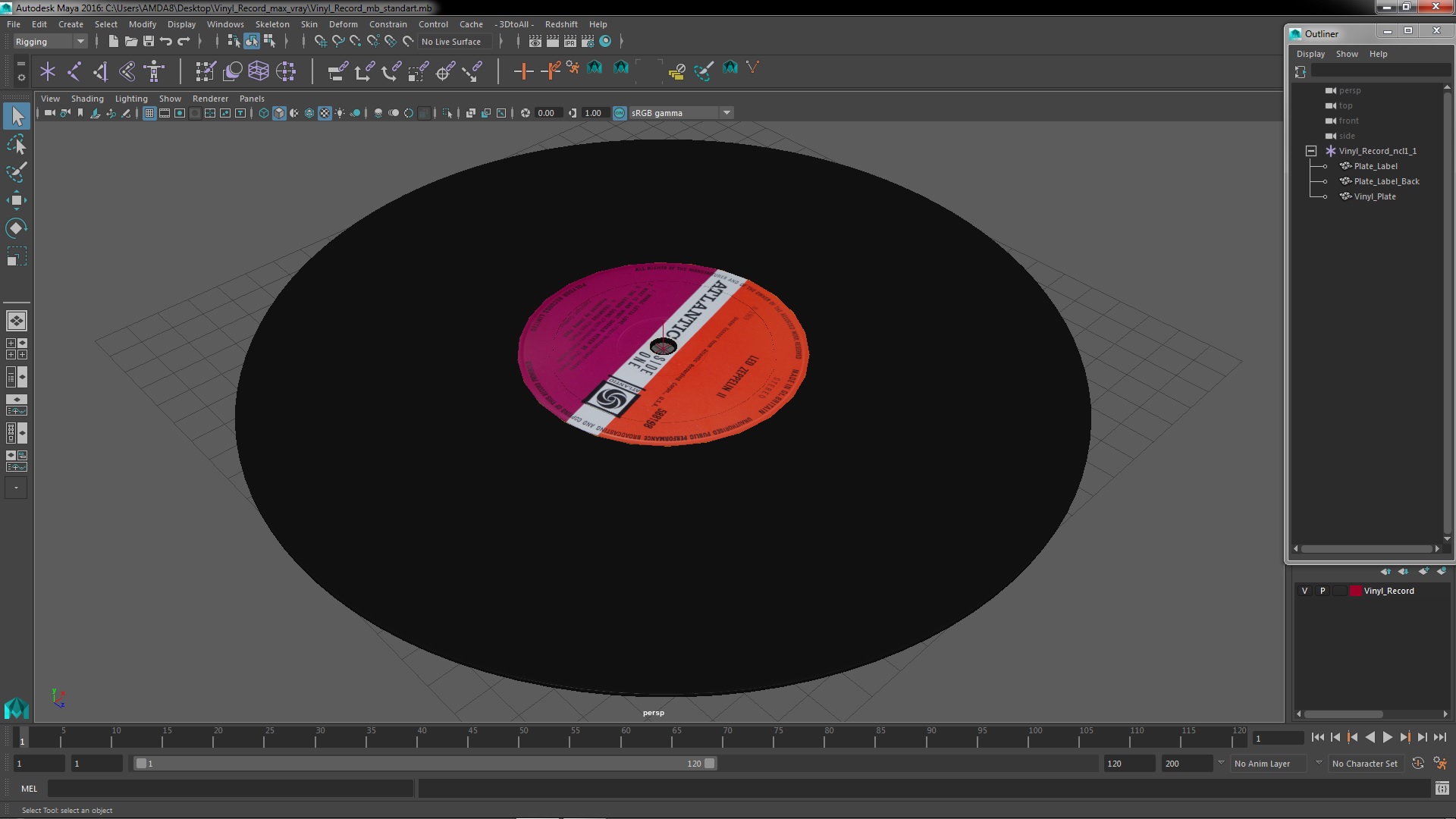
Task: Click the red Vinyl_Record layer color swatch
Action: coord(1355,591)
